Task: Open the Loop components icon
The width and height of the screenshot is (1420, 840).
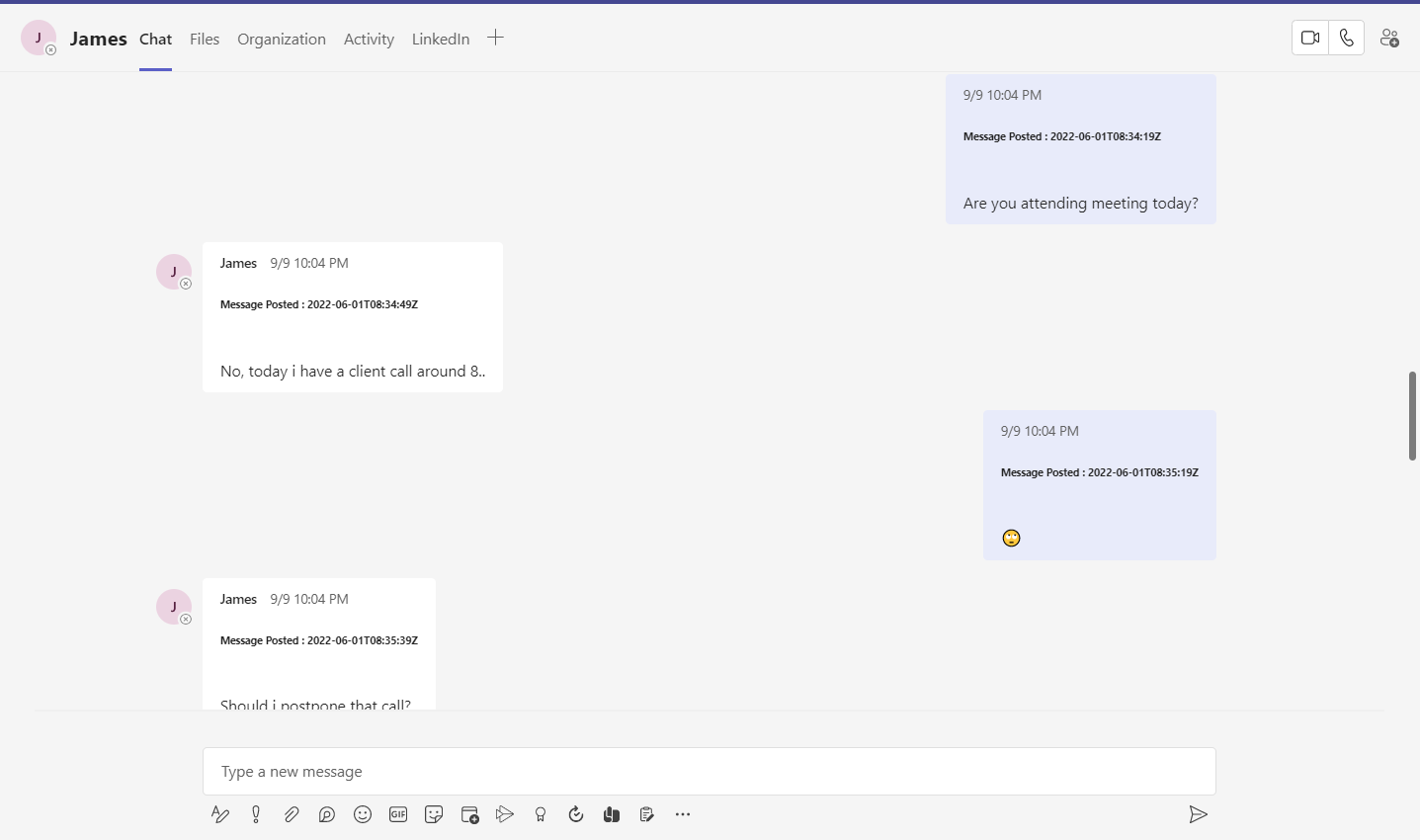Action: click(x=327, y=814)
